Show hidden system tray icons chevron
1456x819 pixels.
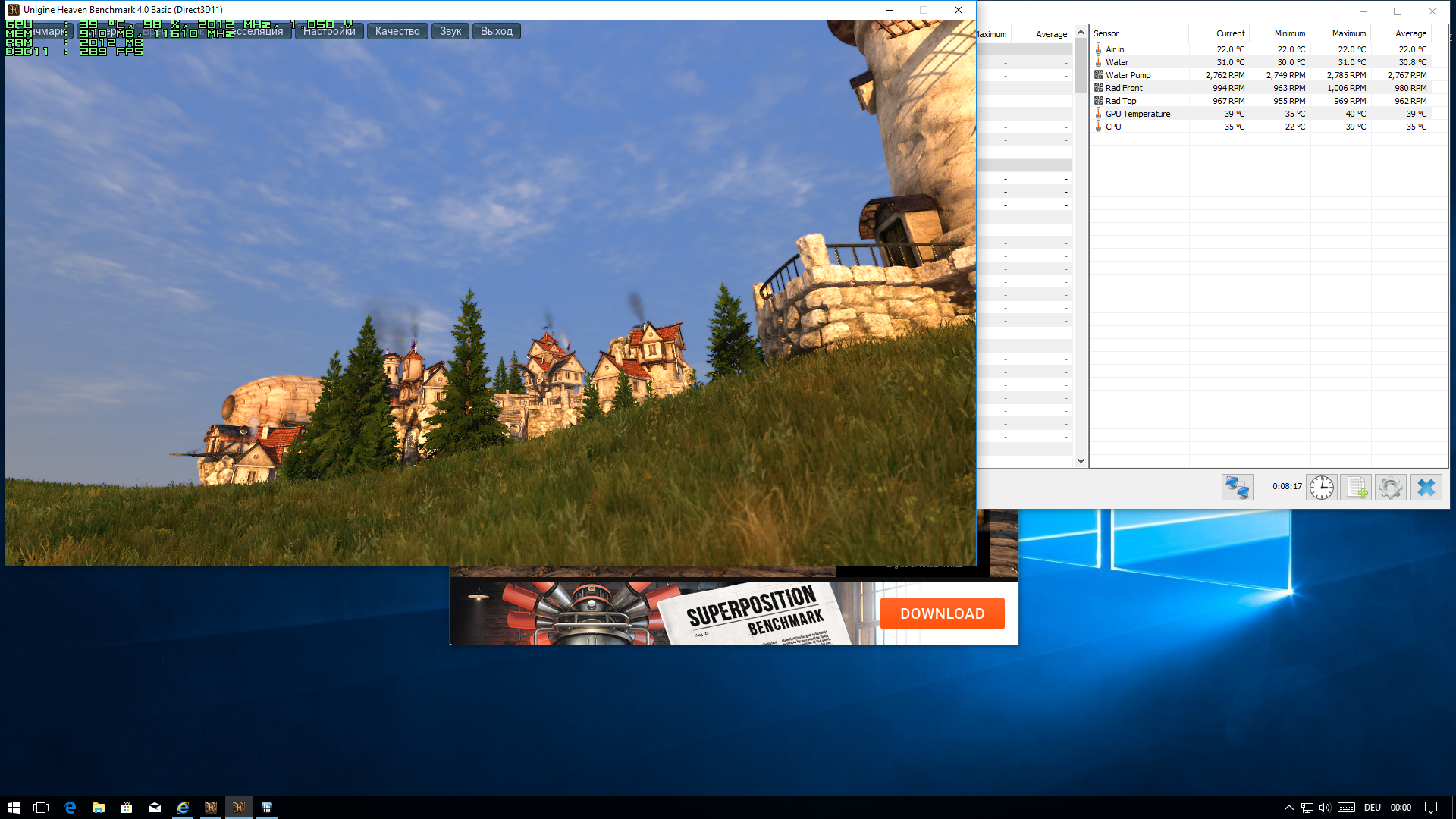tap(1288, 808)
